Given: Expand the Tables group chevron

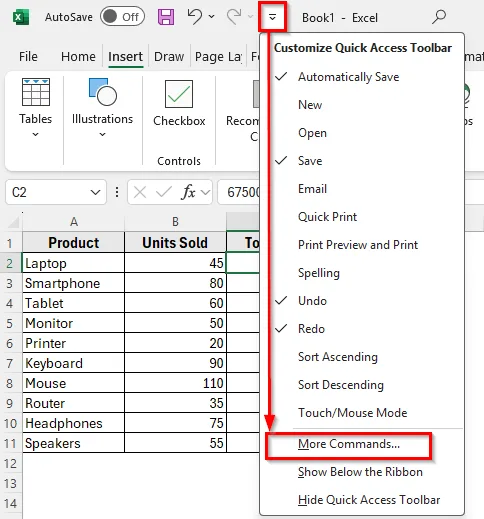Looking at the screenshot, I should tap(35, 134).
